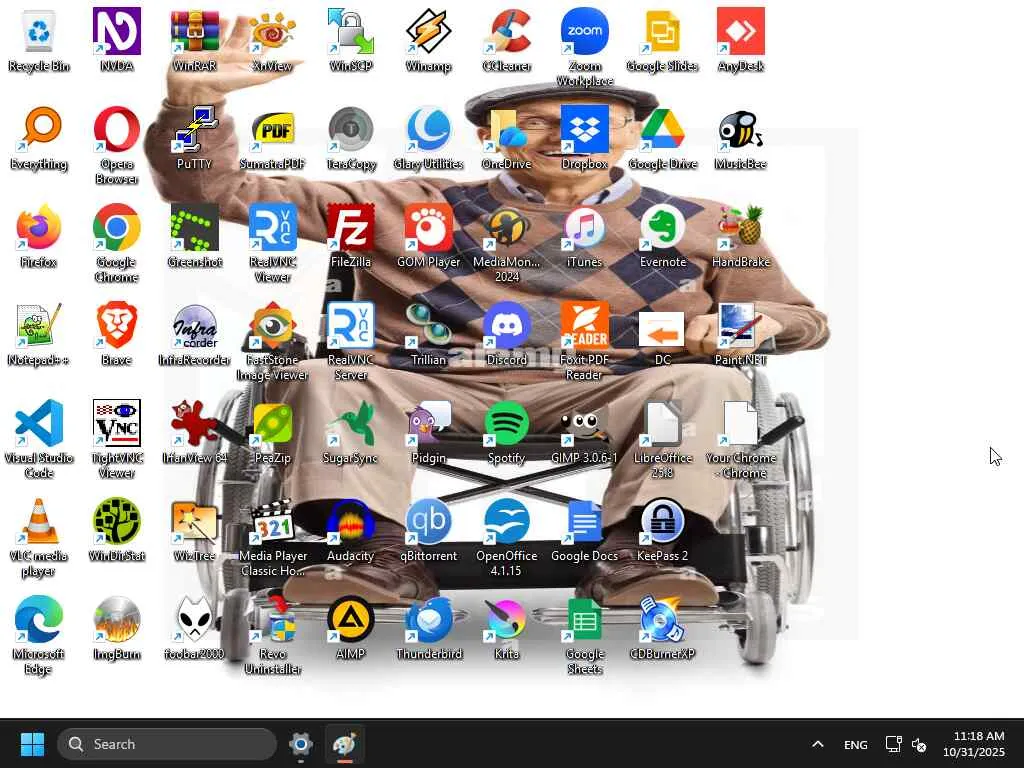Click the SumatraPDF shortcut

point(272,138)
